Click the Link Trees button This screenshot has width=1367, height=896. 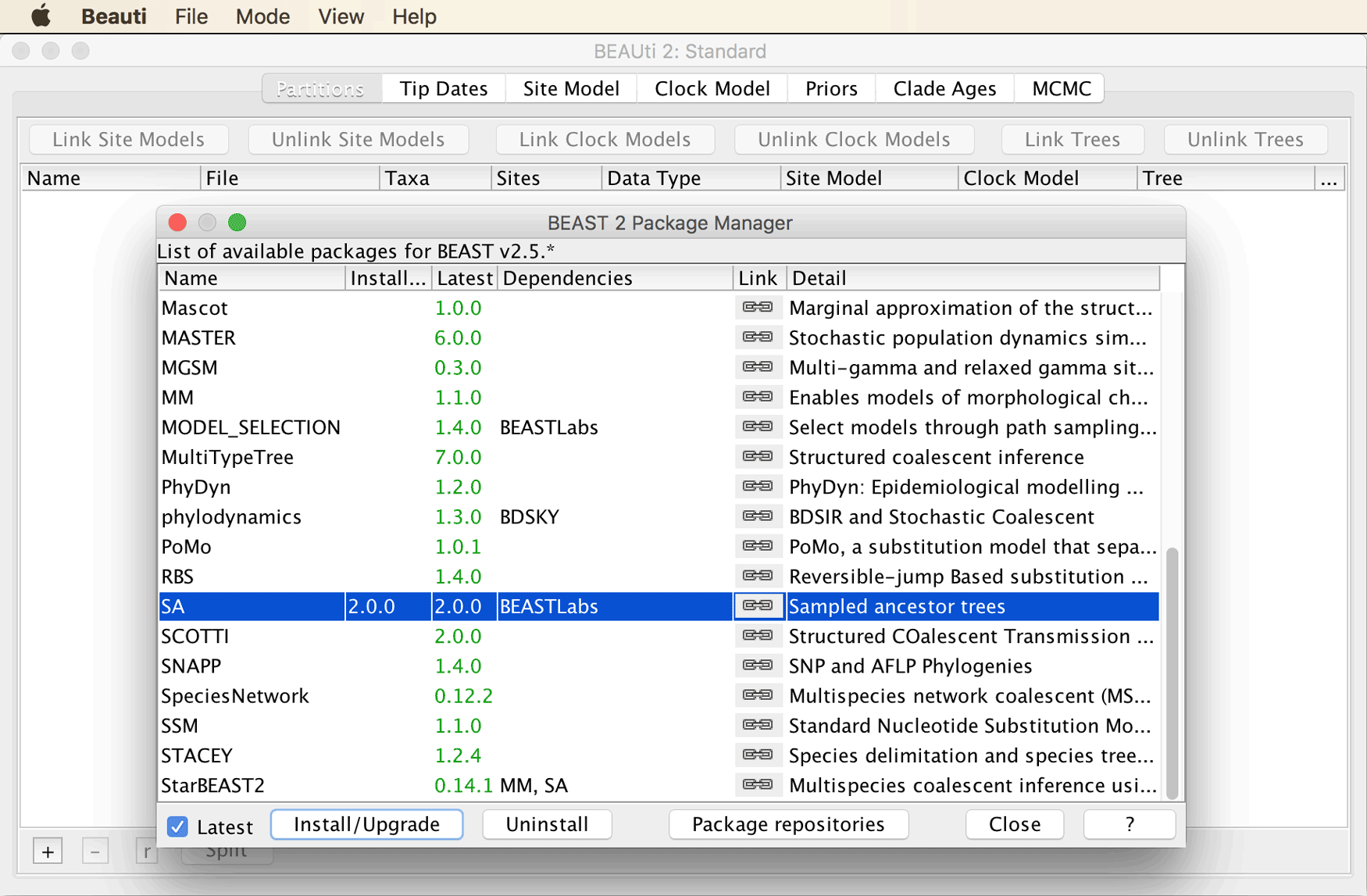1073,139
